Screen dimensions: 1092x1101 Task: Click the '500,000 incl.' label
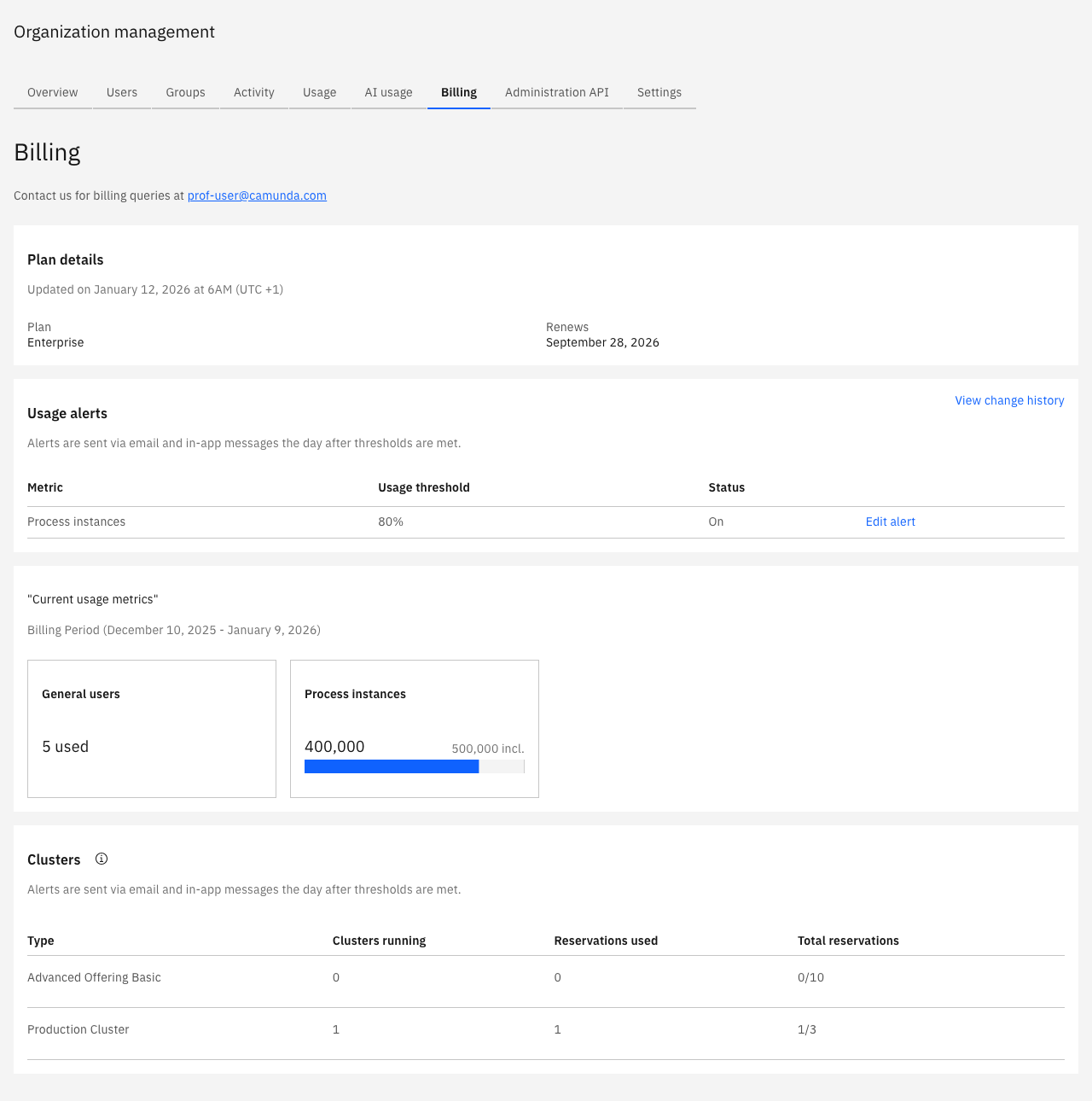click(488, 749)
